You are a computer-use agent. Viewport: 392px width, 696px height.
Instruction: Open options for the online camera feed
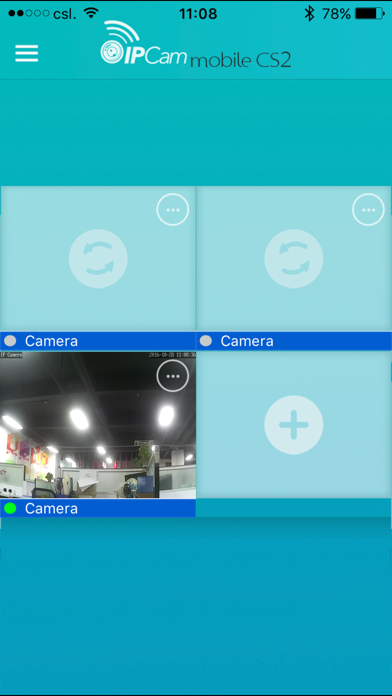pos(173,376)
